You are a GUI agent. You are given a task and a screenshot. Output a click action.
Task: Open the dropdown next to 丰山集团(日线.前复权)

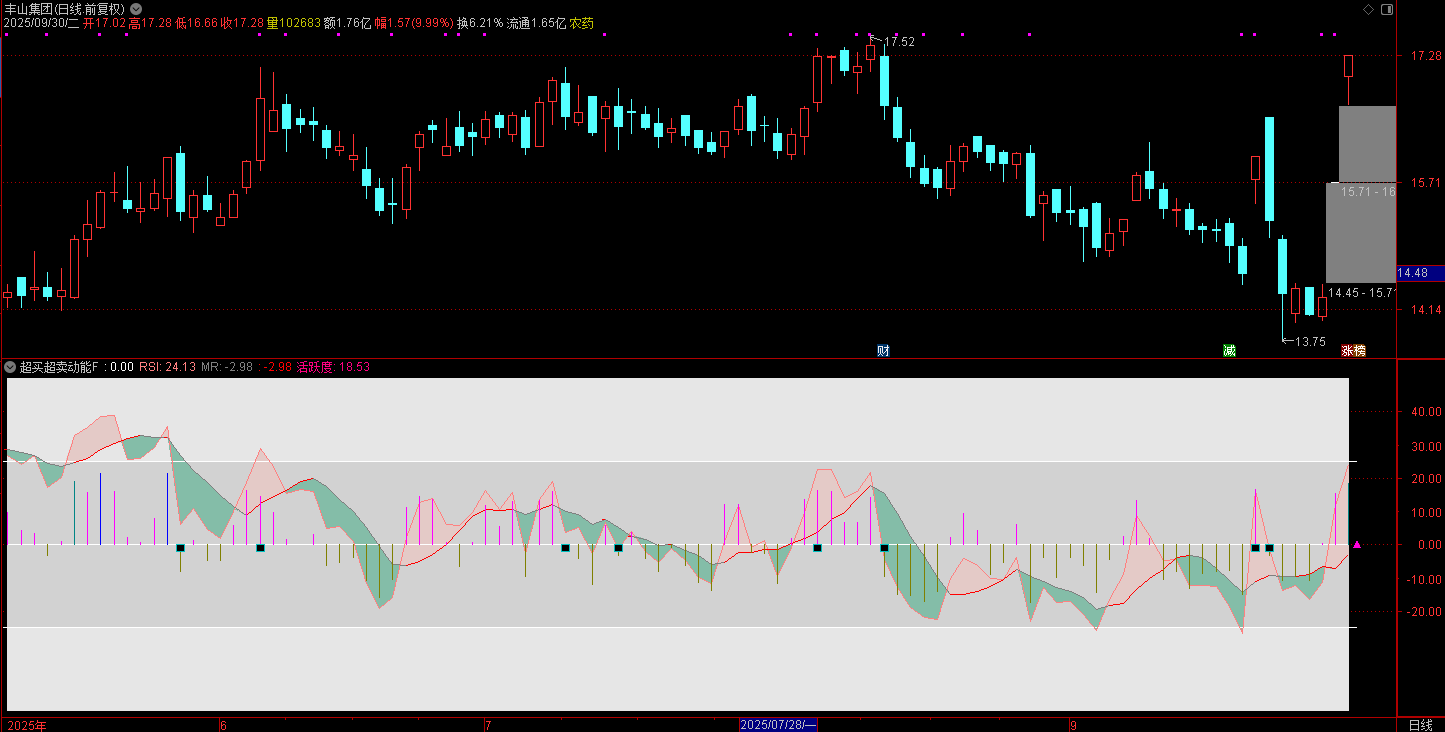pos(136,9)
